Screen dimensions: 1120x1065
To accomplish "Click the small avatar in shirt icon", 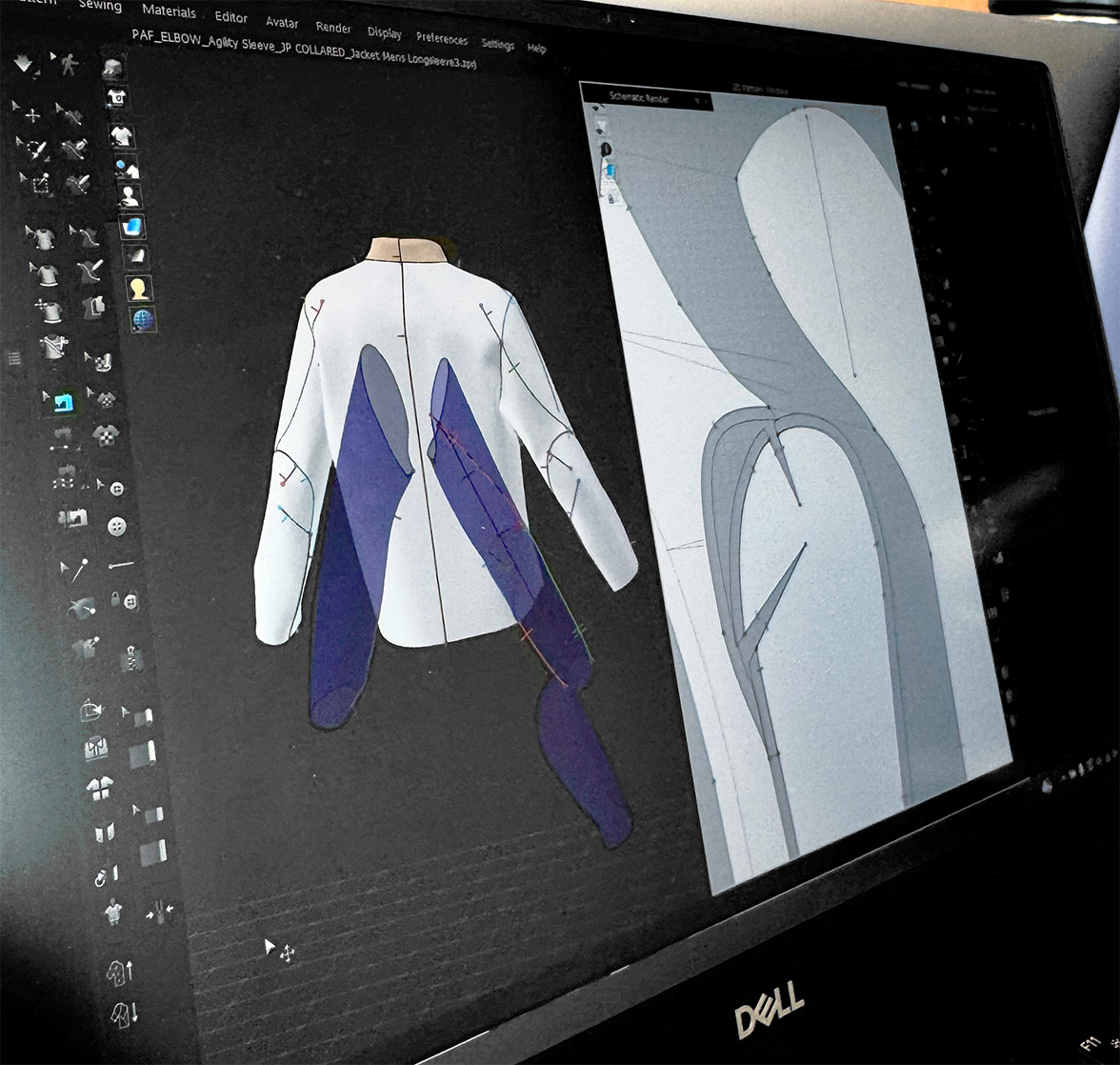I will point(112,913).
